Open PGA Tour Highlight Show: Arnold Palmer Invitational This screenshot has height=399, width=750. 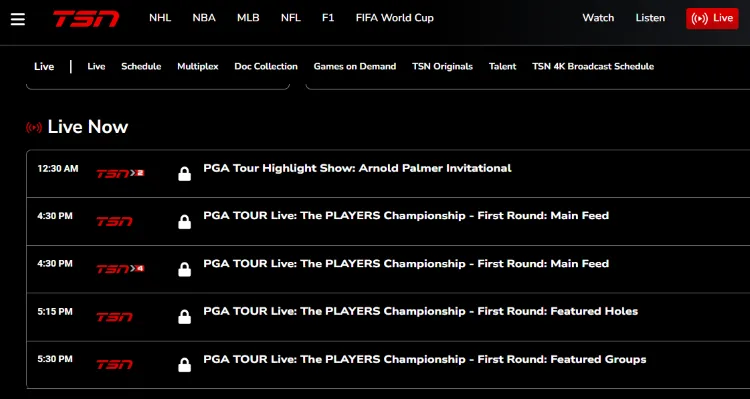point(357,168)
